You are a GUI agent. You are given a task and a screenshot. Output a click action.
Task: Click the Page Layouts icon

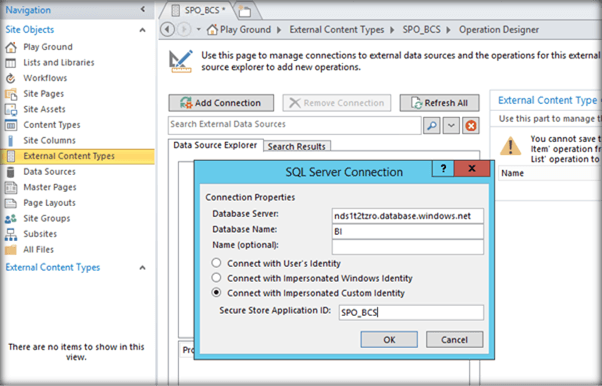coord(11,203)
